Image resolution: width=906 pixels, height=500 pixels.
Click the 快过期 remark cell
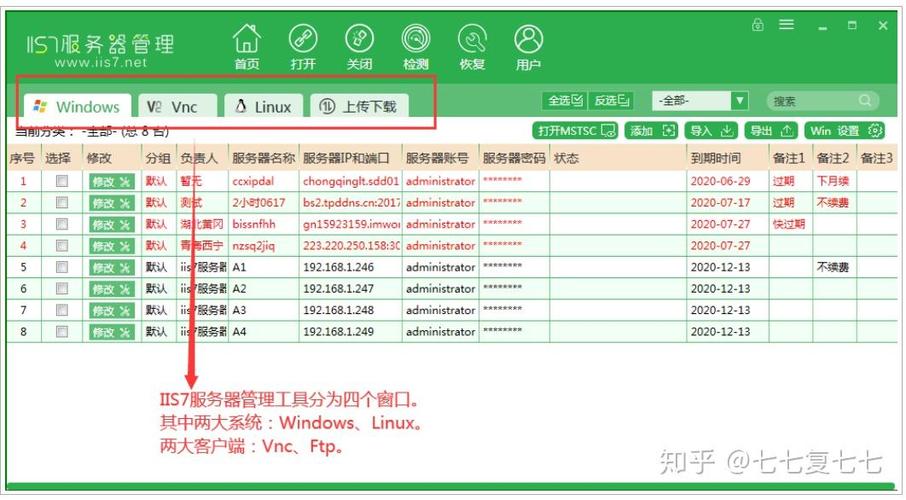point(790,224)
